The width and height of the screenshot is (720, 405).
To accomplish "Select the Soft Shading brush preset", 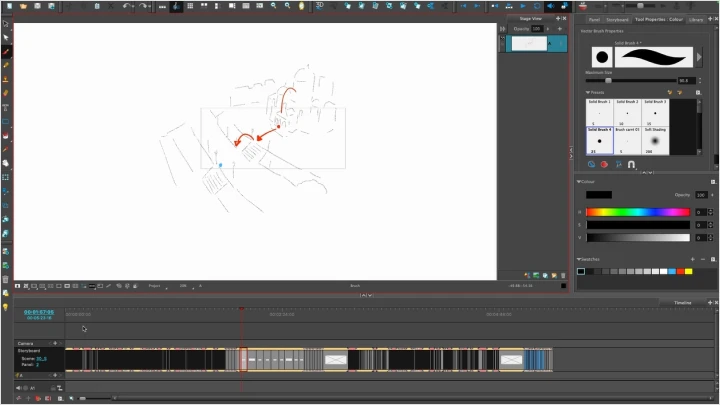I will coord(655,141).
